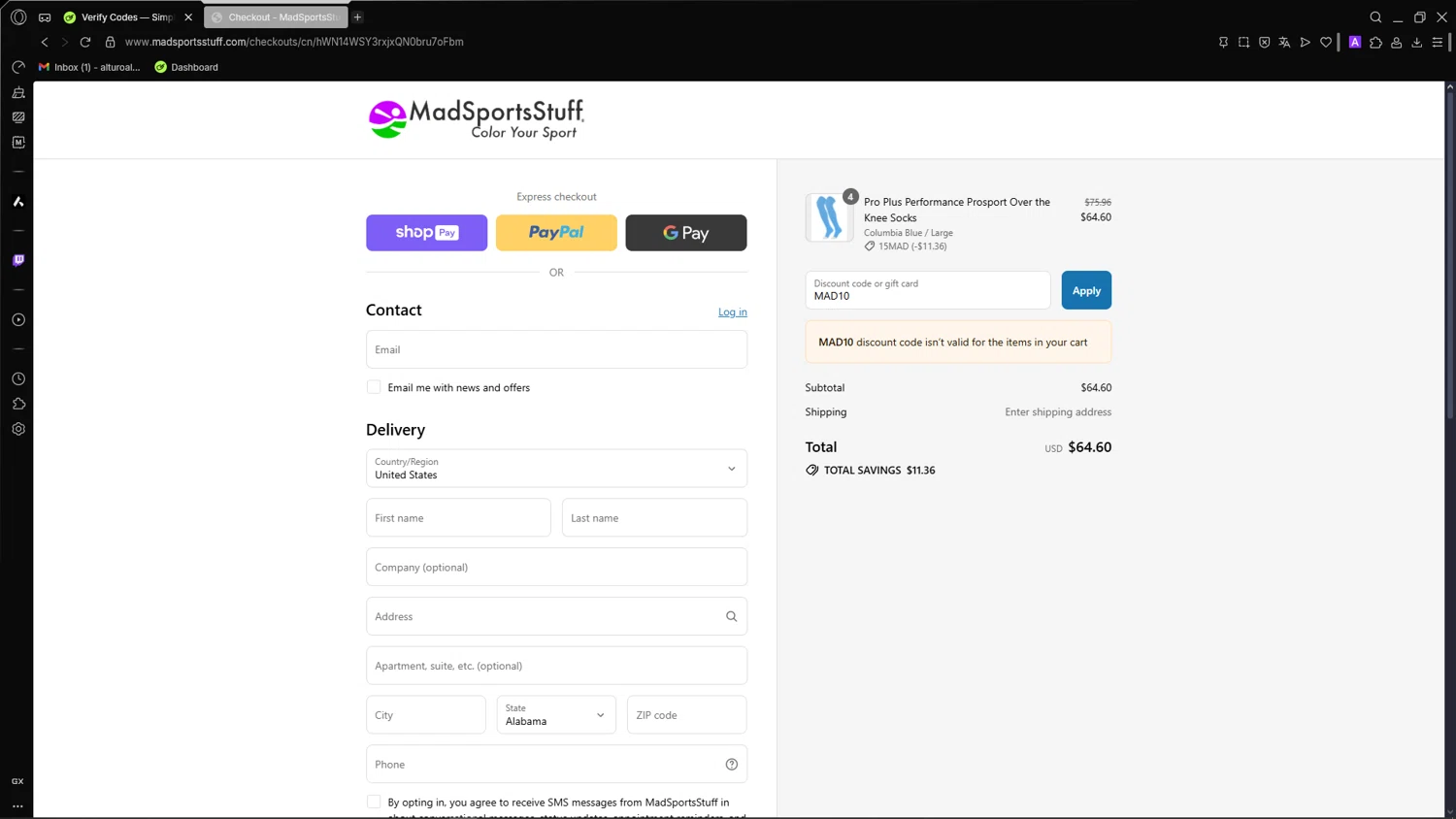Open the downloads icon
This screenshot has width=1456, height=819.
tap(1417, 42)
